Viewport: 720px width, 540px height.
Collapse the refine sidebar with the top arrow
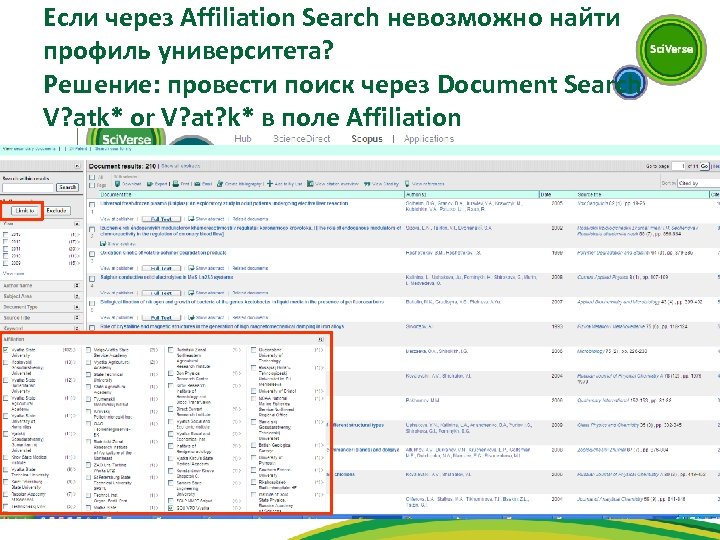tap(77, 166)
